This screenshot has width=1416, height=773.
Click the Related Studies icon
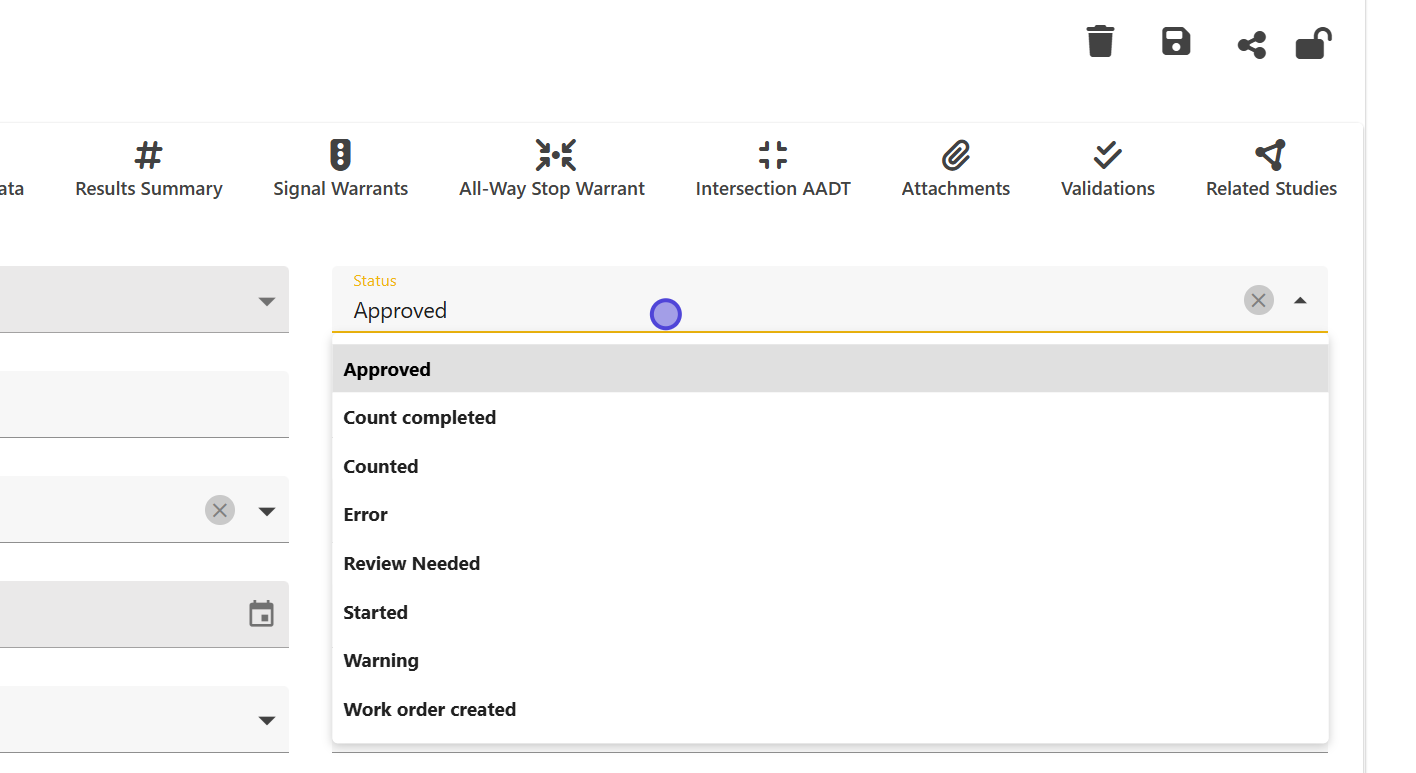point(1270,155)
